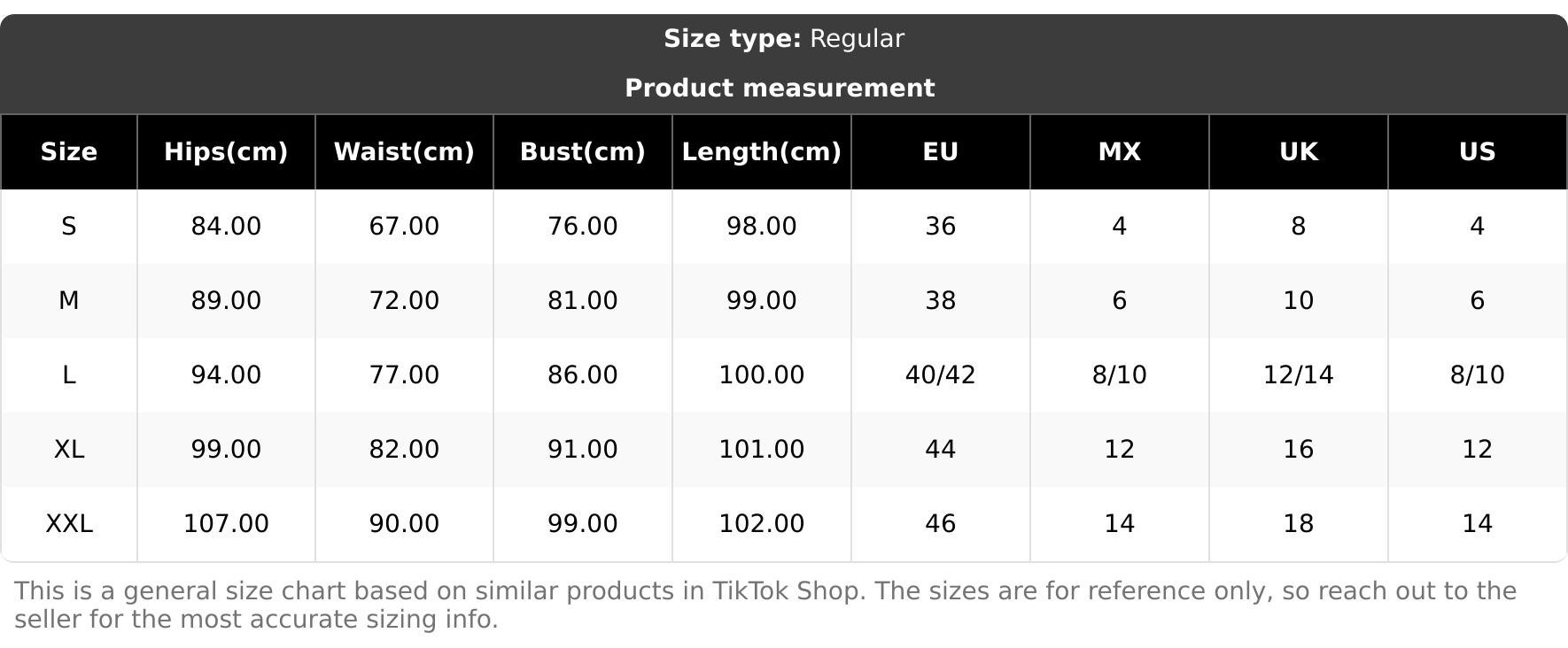The image size is (1568, 648).
Task: Click the Product measurement title
Action: (x=780, y=89)
